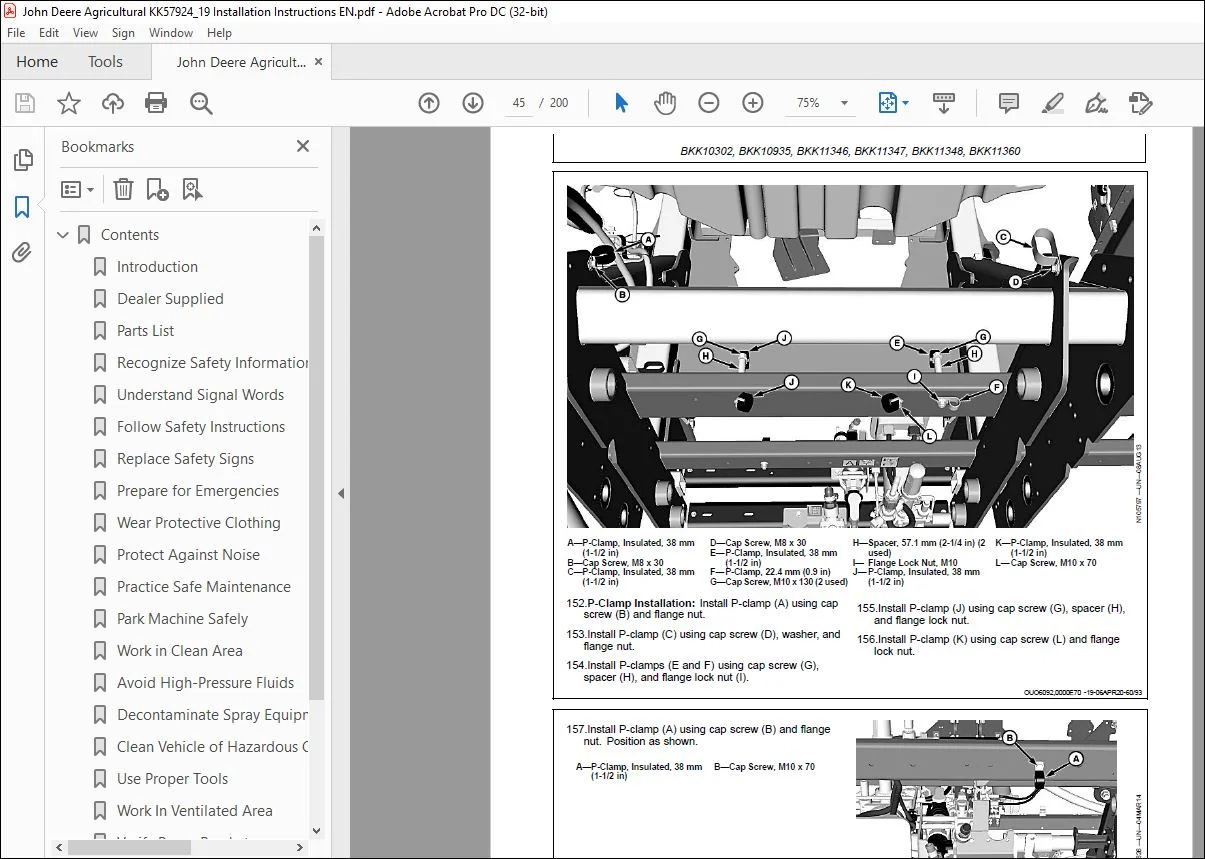Collapse the Contents bookmark tree
Screen dimensions: 1205x859
(64, 235)
